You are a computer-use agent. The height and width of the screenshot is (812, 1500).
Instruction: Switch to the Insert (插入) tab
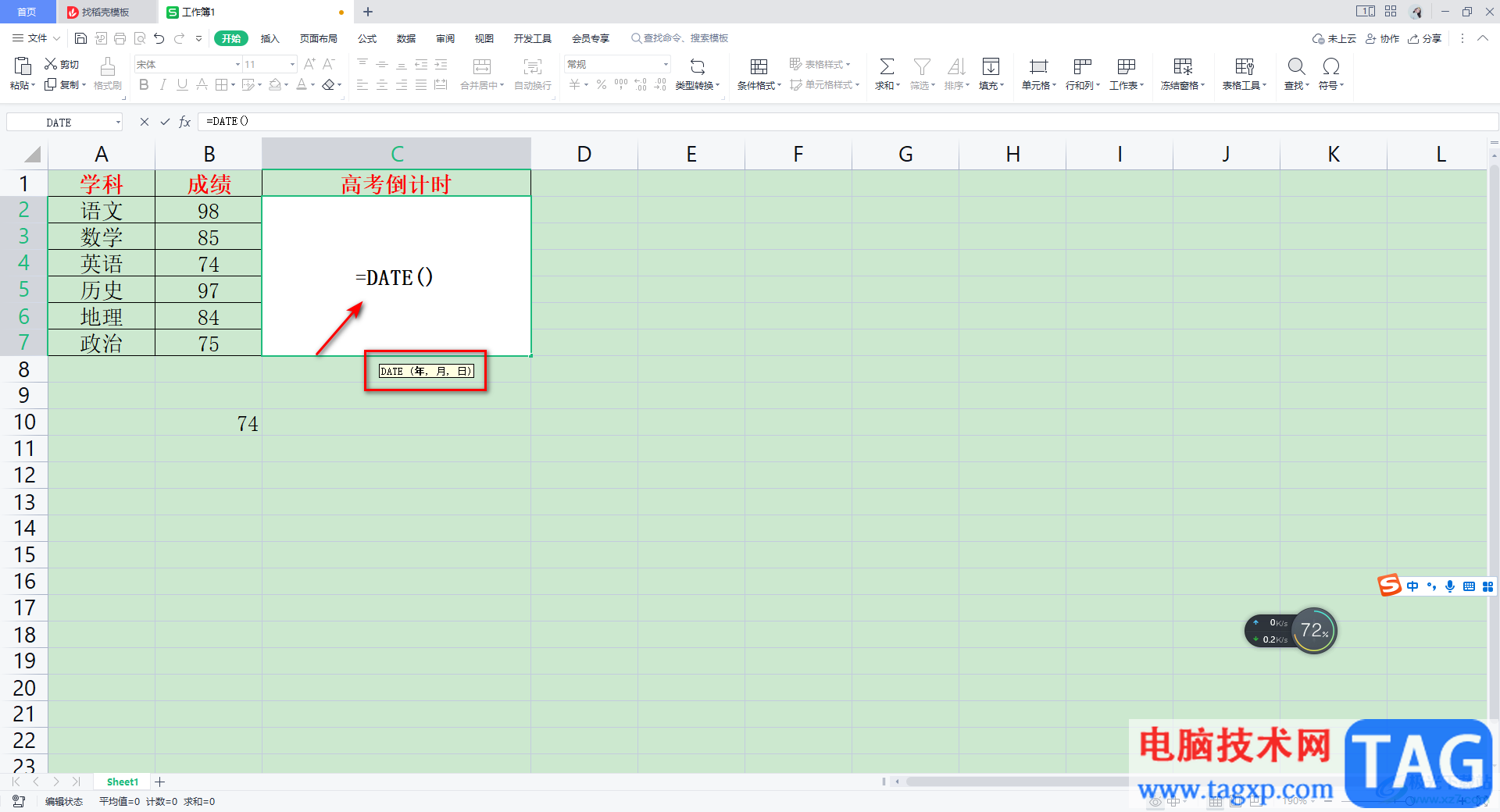tap(270, 38)
